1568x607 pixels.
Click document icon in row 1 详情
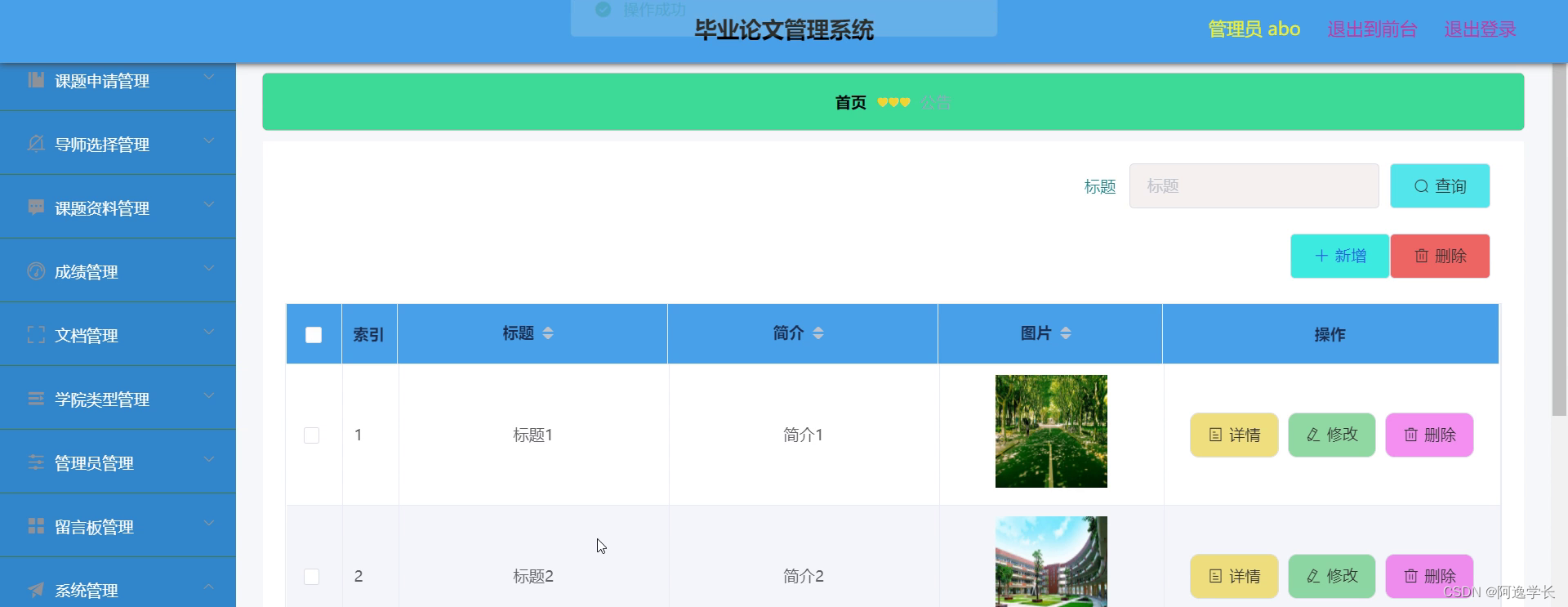1215,435
